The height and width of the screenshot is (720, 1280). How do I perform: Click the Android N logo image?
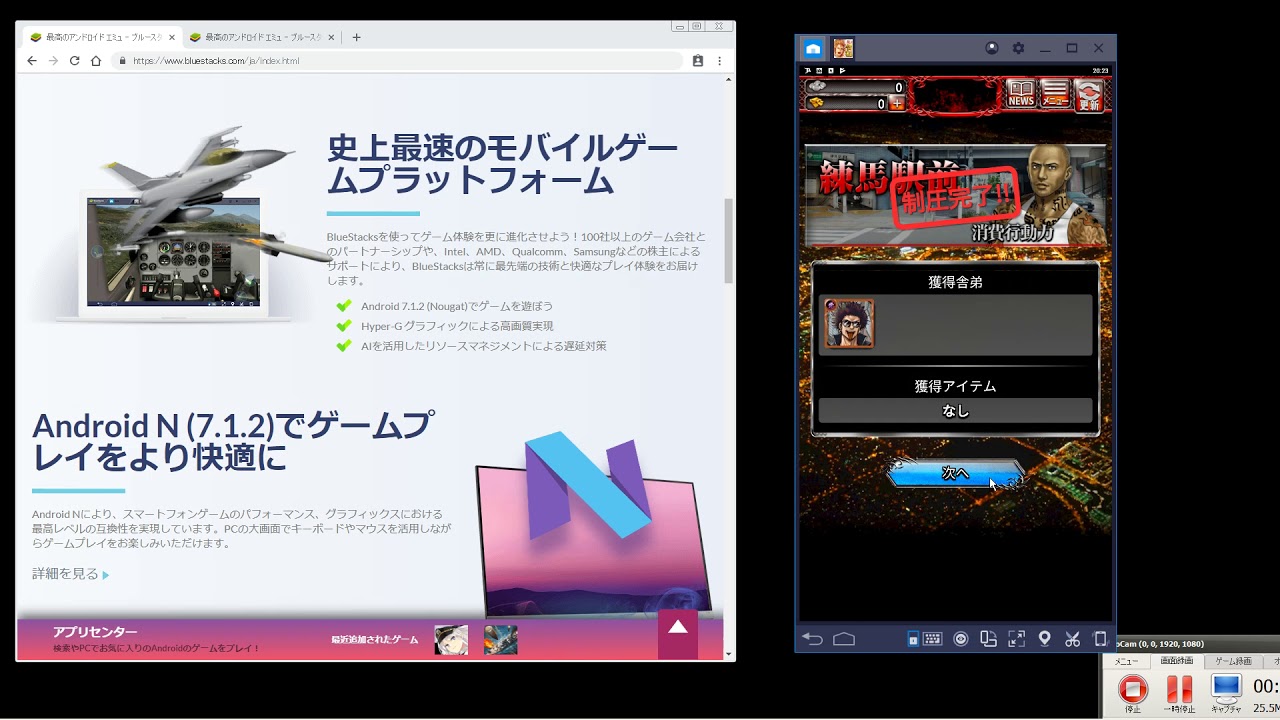pyautogui.click(x=595, y=525)
